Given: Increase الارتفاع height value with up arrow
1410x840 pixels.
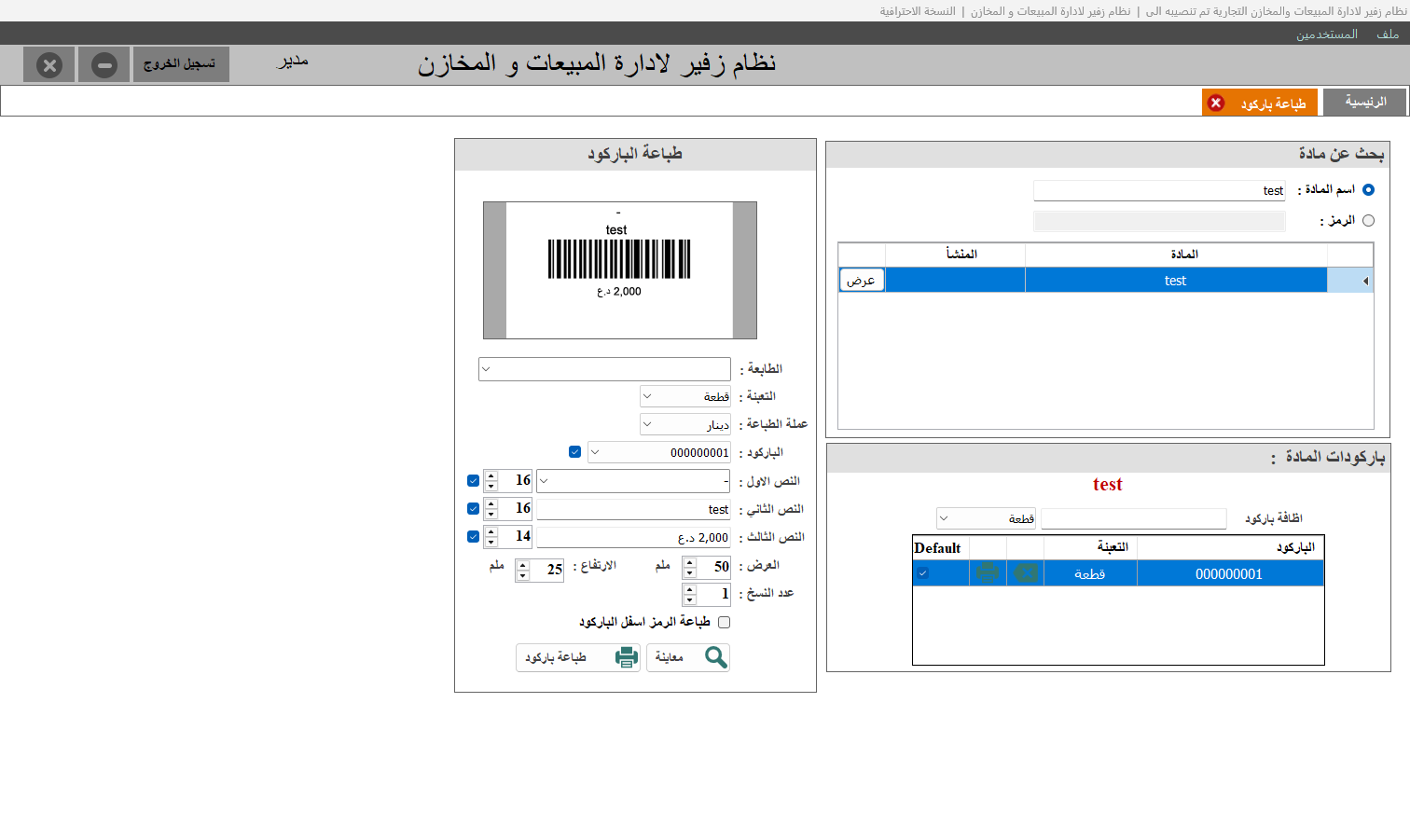Looking at the screenshot, I should 523,564.
